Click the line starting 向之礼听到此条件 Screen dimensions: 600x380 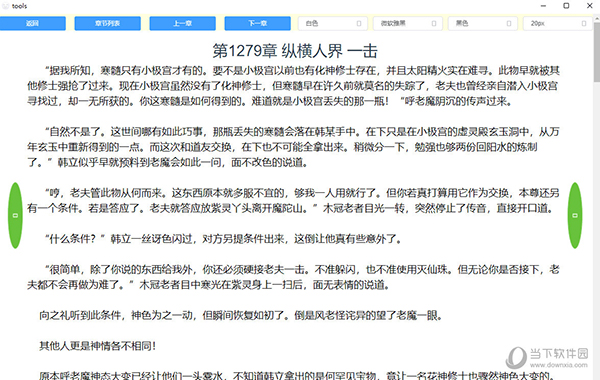(x=241, y=315)
